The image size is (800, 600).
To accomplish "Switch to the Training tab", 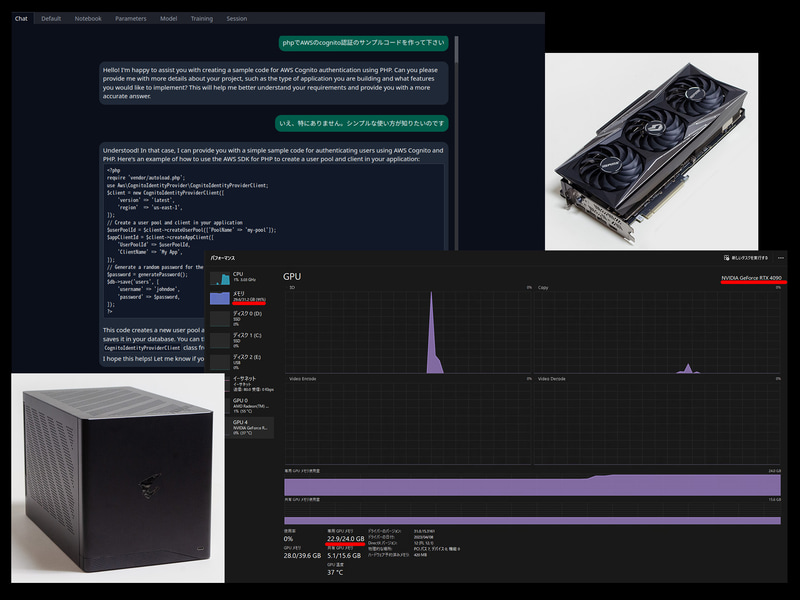I will coord(202,18).
